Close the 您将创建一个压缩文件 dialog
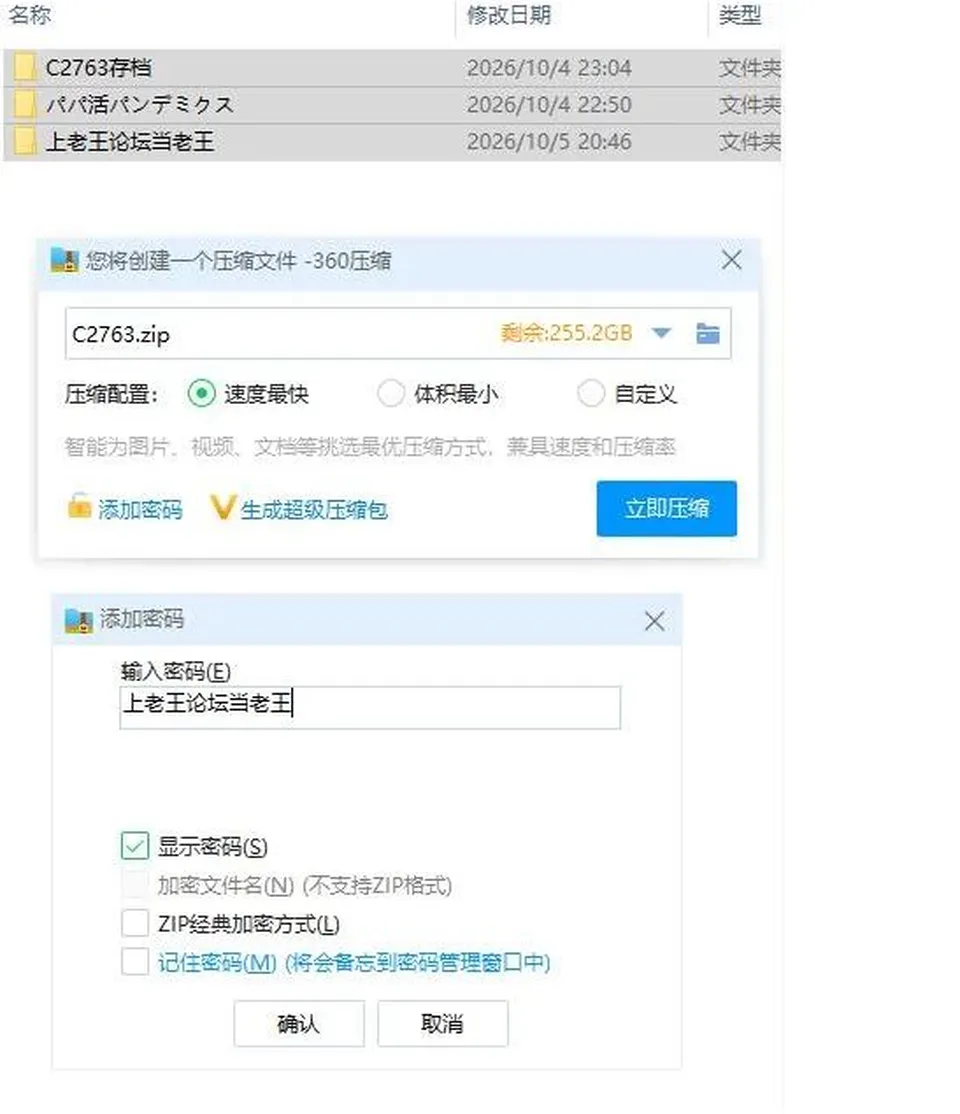This screenshot has width=960, height=1114. tap(731, 260)
